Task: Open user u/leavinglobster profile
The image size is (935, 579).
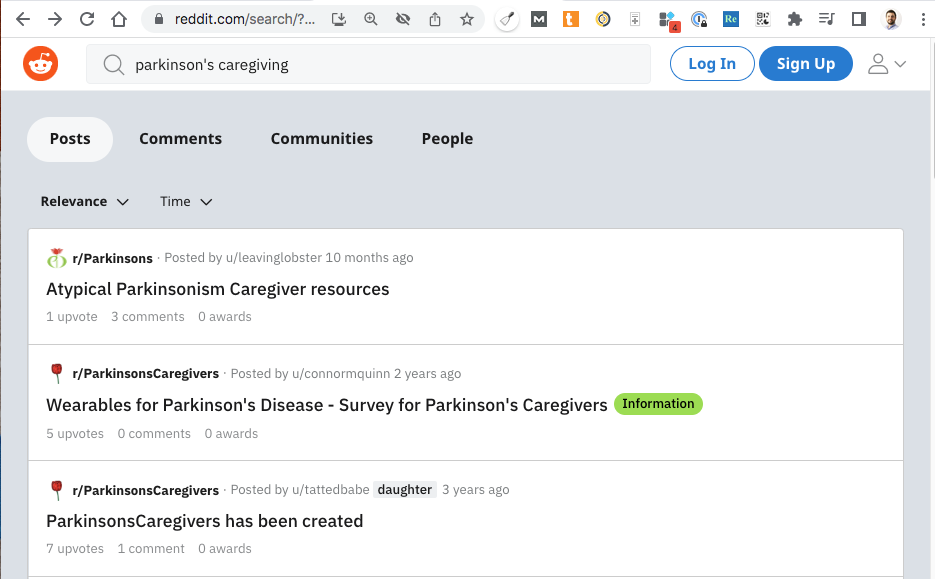Action: tap(274, 258)
